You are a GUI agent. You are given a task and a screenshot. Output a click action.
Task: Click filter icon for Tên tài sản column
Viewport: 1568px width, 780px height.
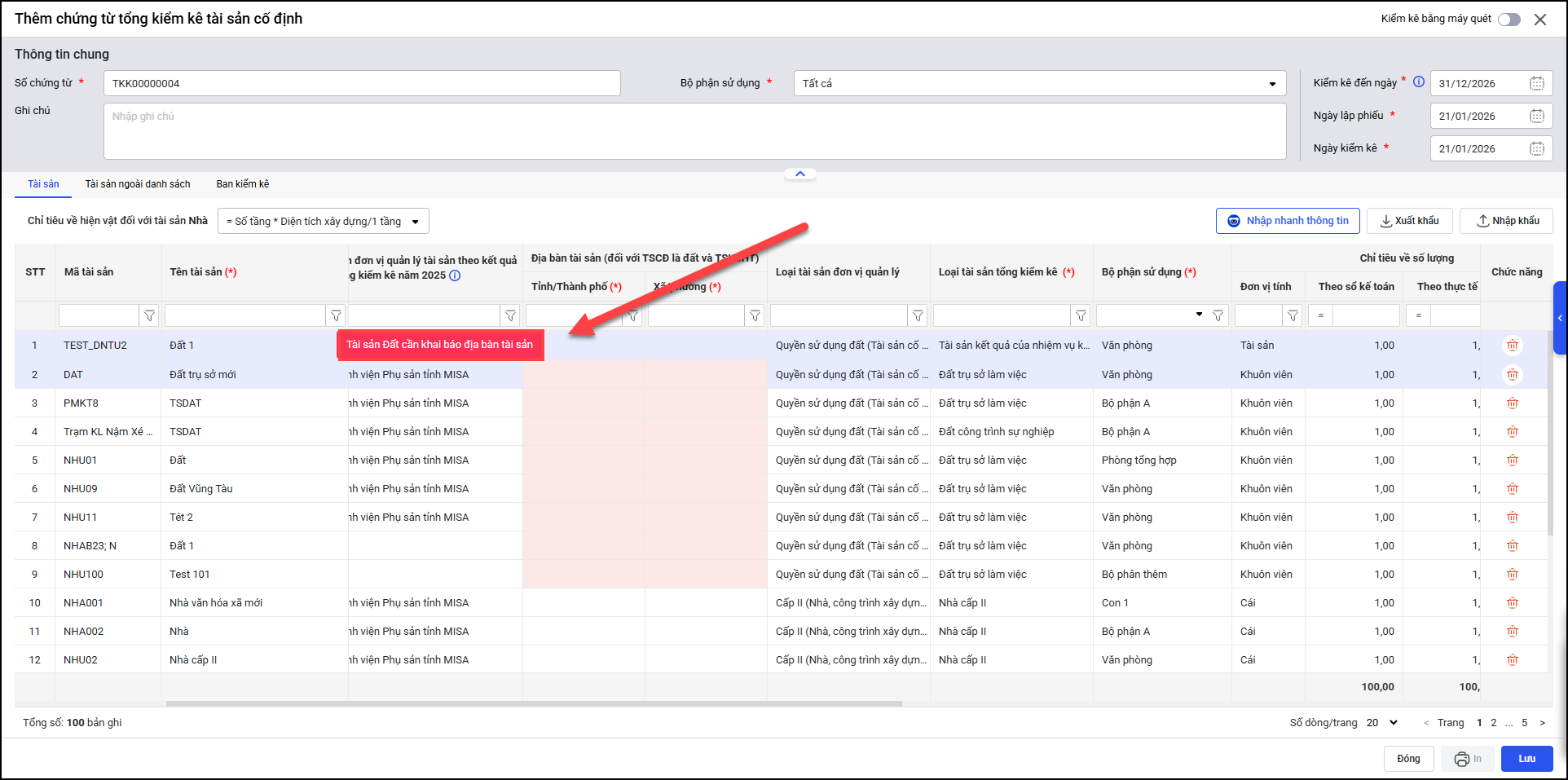point(336,315)
